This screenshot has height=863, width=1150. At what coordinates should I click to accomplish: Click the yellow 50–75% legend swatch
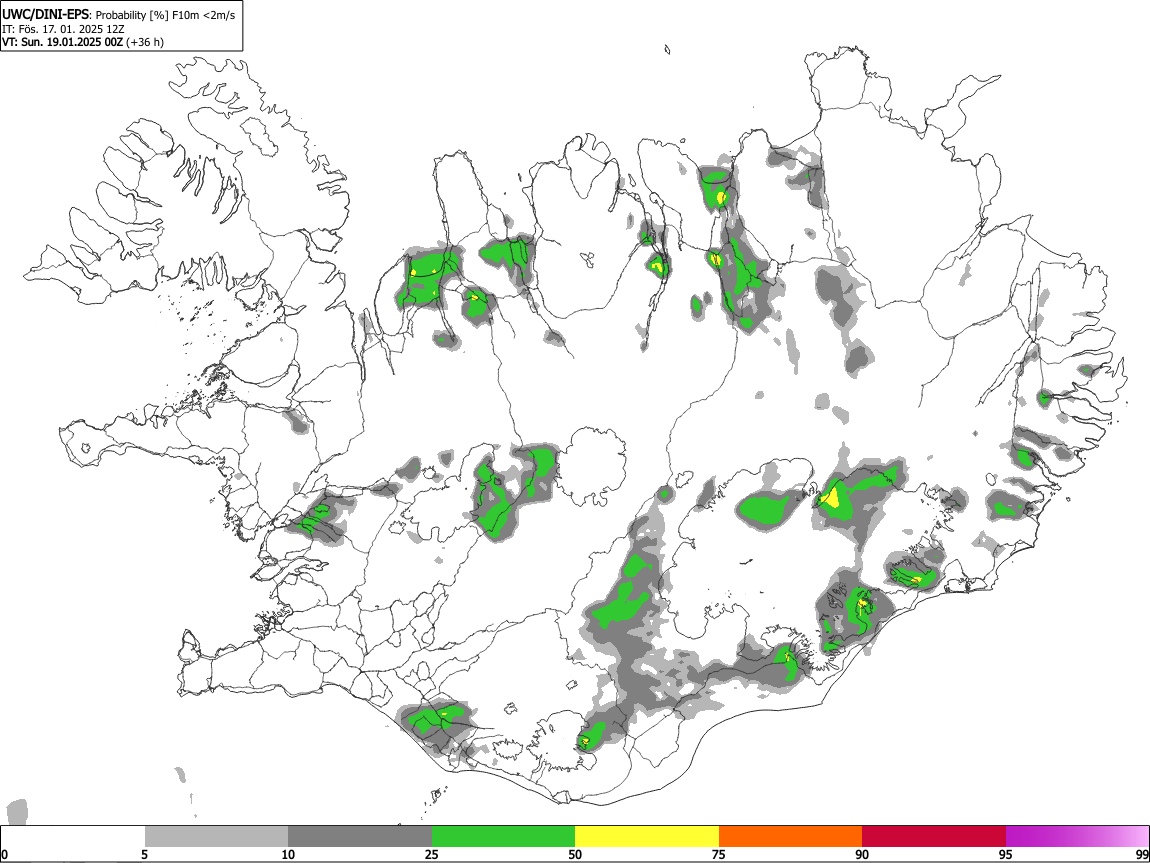(x=647, y=837)
